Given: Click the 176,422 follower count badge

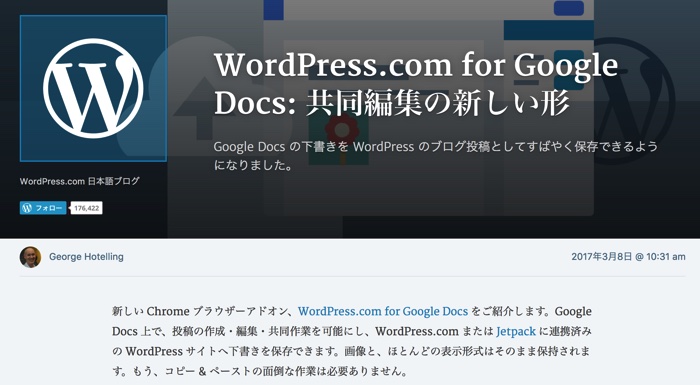Looking at the screenshot, I should (x=87, y=208).
